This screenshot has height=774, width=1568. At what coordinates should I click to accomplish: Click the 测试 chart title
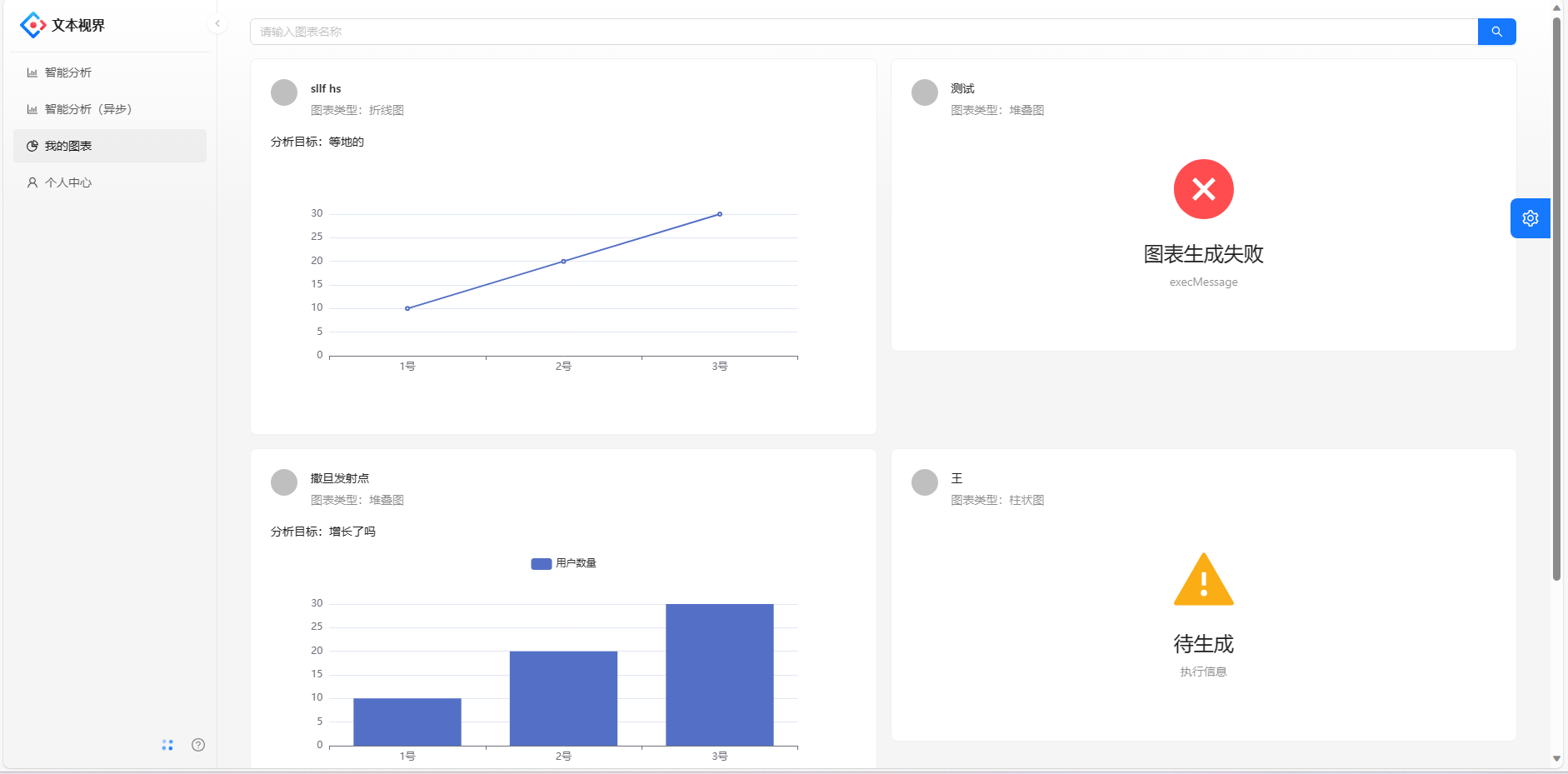point(962,88)
